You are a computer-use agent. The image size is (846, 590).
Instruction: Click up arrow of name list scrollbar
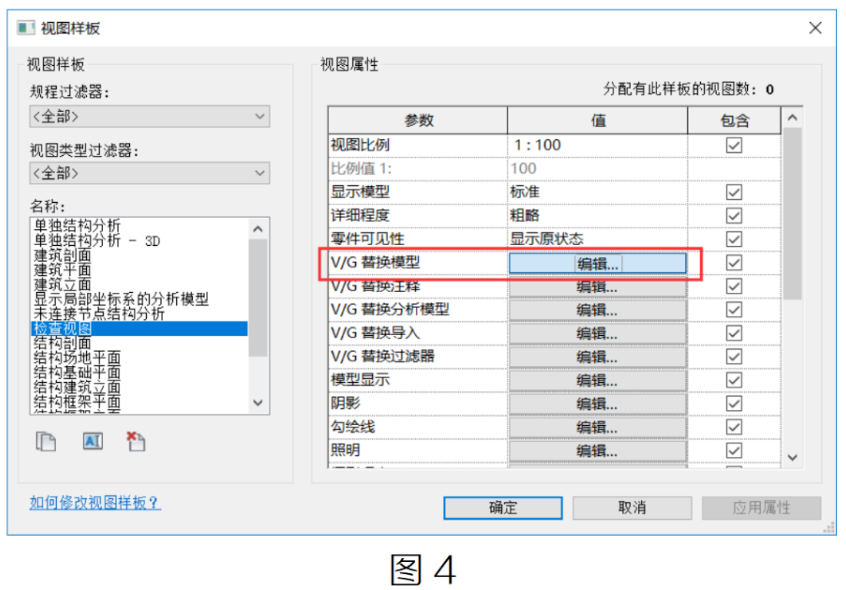(x=258, y=229)
